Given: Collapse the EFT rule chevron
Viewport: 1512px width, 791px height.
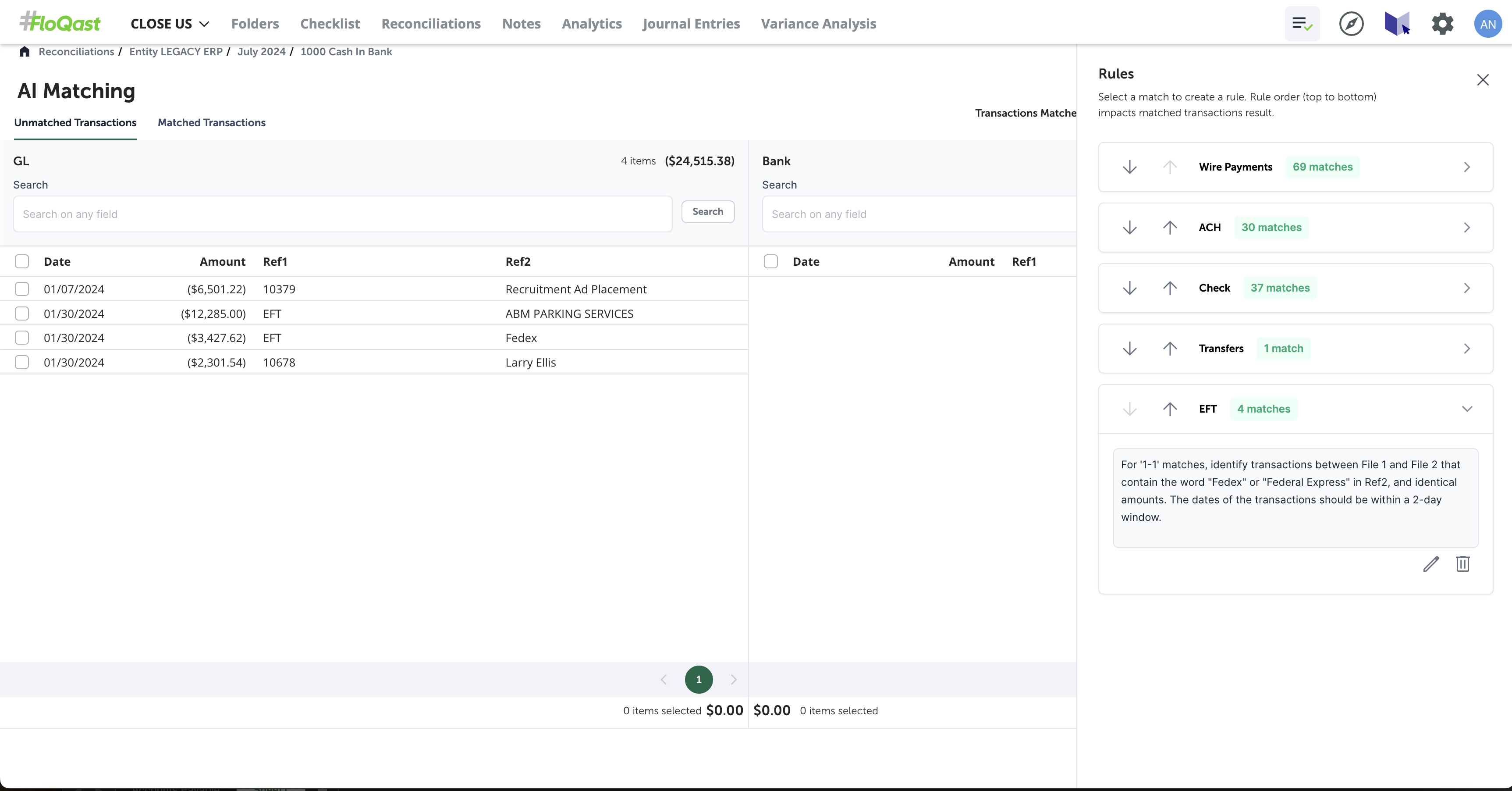Looking at the screenshot, I should tap(1466, 409).
